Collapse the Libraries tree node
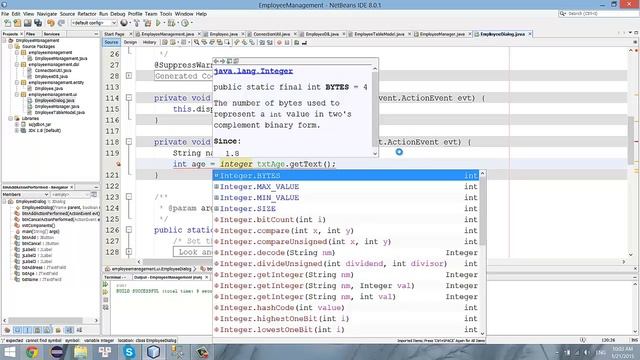Image resolution: width=640 pixels, height=360 pixels. (x=11, y=118)
